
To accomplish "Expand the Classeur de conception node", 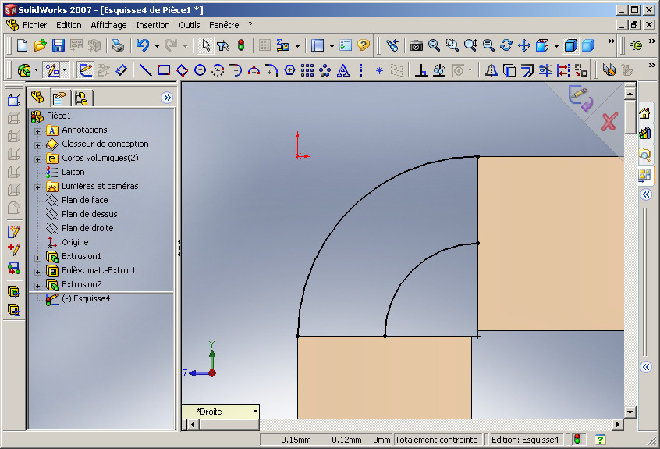I will [x=37, y=146].
